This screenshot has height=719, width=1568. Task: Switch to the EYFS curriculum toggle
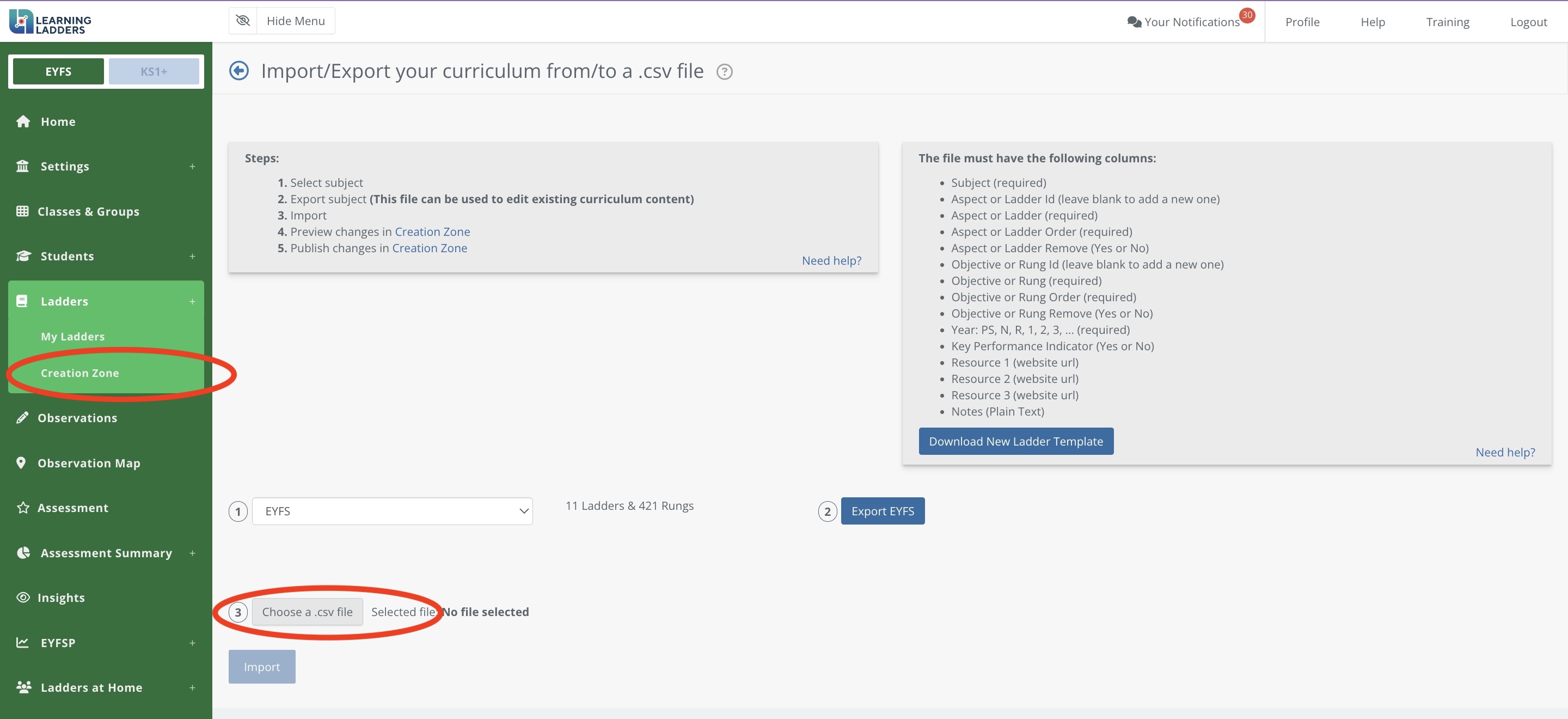click(58, 71)
